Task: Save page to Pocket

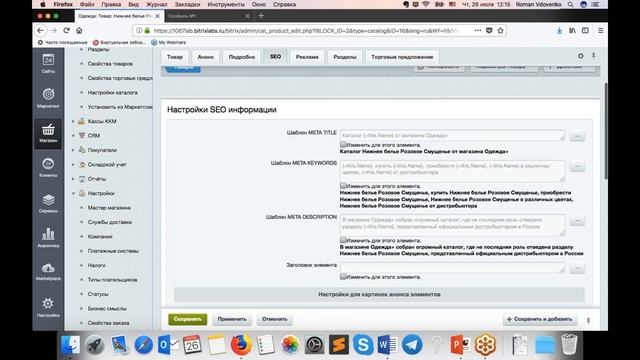Action: click(489, 31)
